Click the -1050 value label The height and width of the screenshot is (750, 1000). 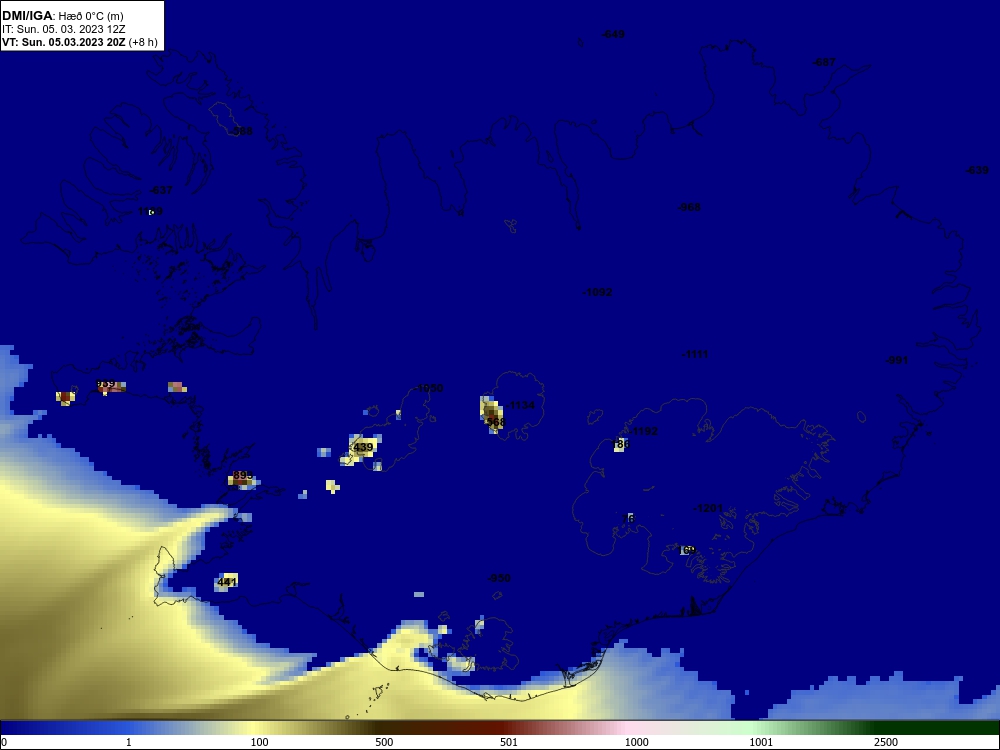coord(429,388)
